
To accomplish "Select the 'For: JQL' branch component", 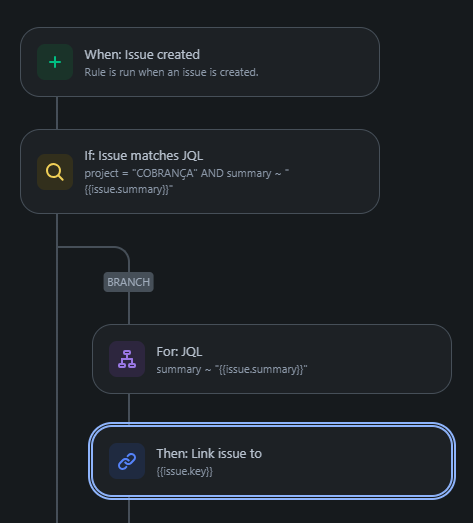I will 272,359.
